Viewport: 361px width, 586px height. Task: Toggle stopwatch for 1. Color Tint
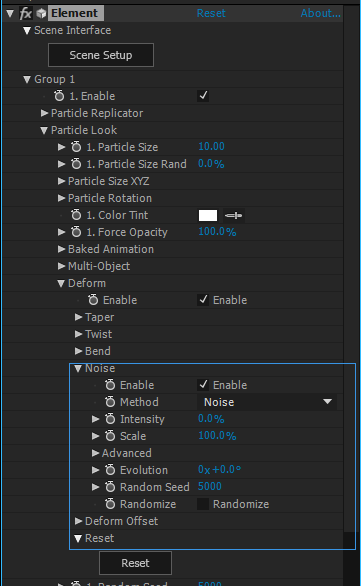tap(76, 215)
